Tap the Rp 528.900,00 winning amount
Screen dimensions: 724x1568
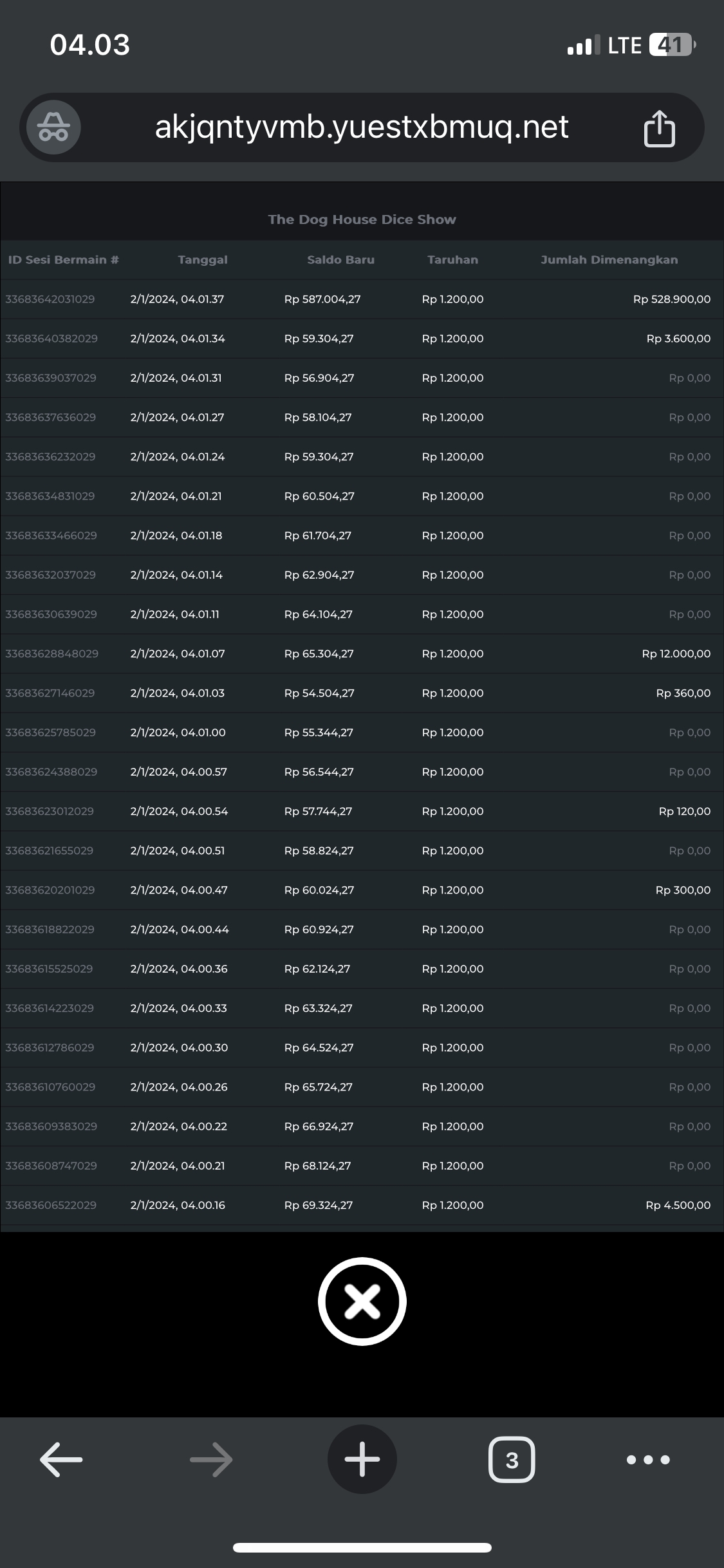[671, 299]
